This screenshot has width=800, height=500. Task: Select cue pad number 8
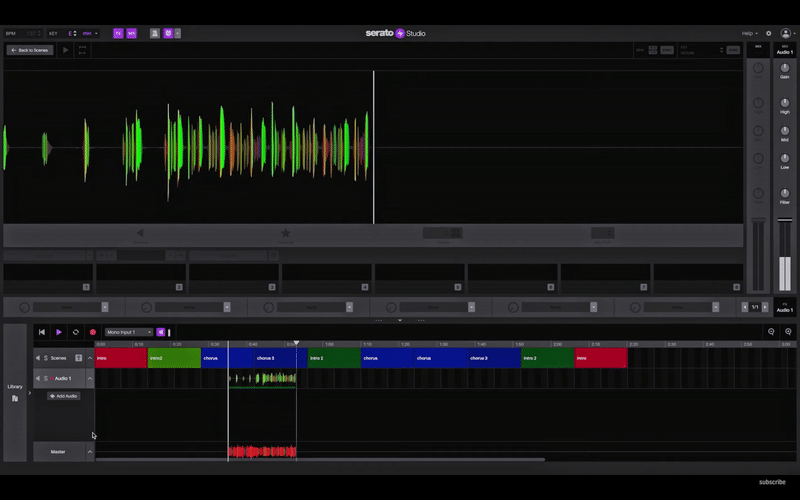tap(698, 278)
